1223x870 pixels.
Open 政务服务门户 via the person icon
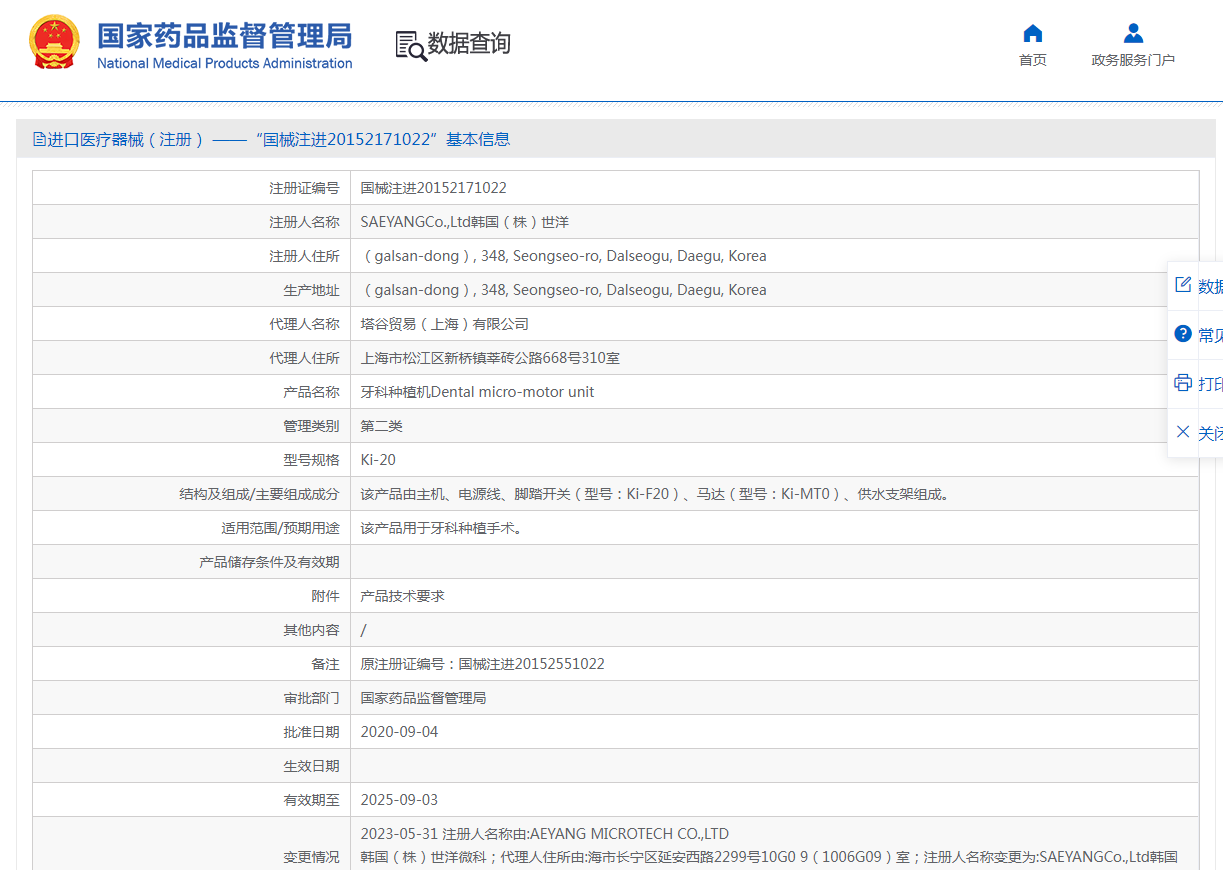point(1133,33)
